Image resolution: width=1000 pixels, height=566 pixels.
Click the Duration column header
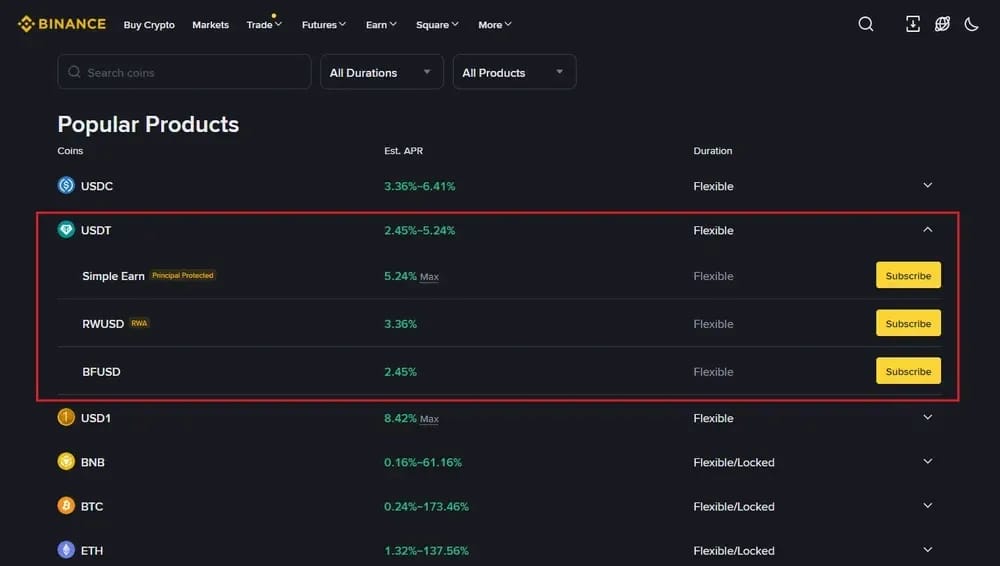point(712,151)
